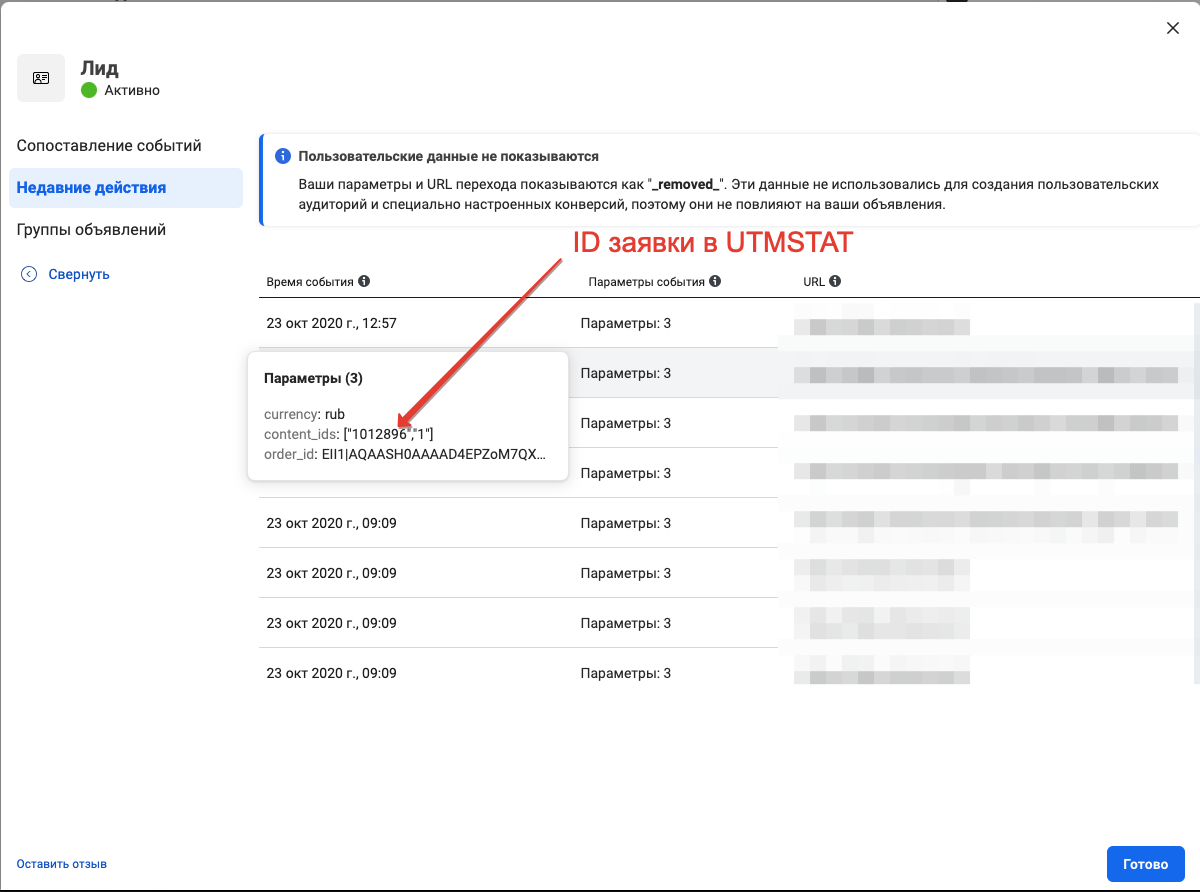This screenshot has width=1200, height=892.
Task: Click the info icon beside Время события header
Action: point(364,281)
